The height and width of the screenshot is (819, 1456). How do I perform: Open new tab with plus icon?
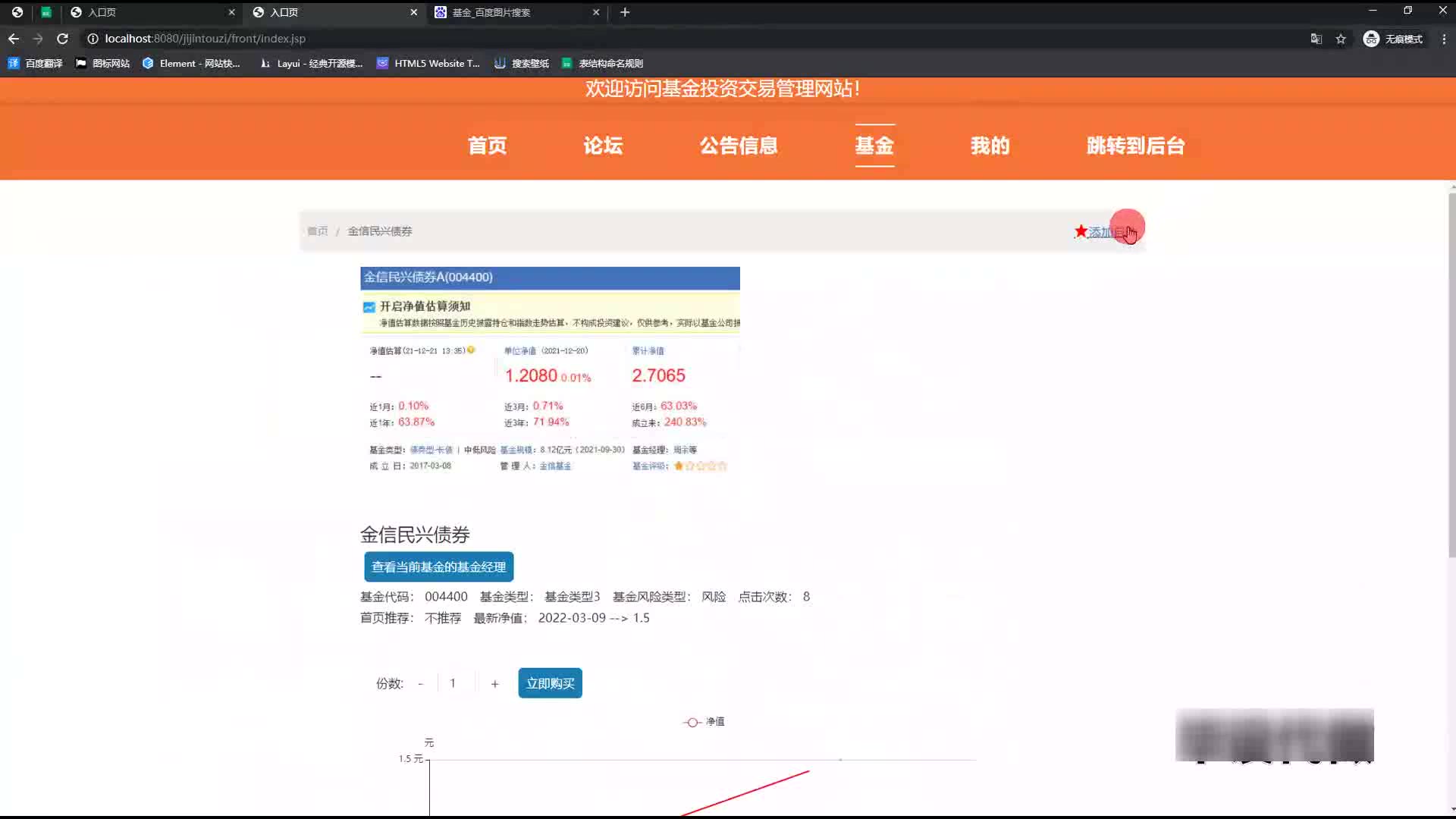(x=625, y=12)
